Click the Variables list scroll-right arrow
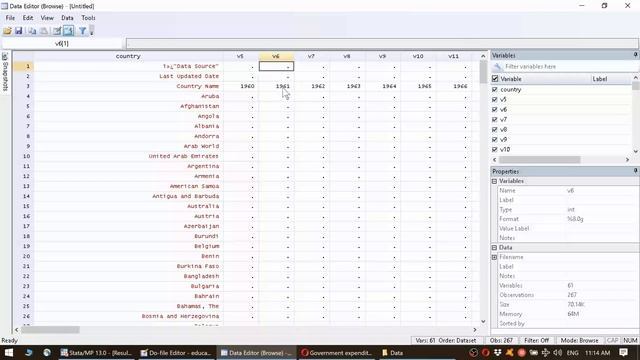Viewport: 640px width, 360px height. click(x=627, y=160)
